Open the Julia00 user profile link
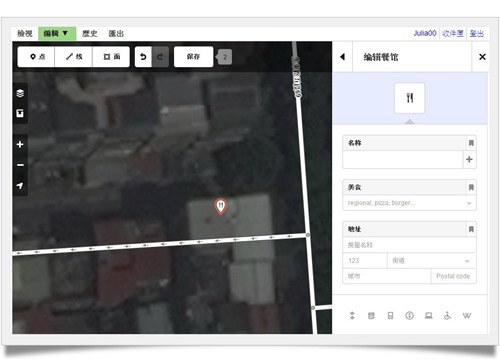This screenshot has width=500, height=362. pos(425,33)
